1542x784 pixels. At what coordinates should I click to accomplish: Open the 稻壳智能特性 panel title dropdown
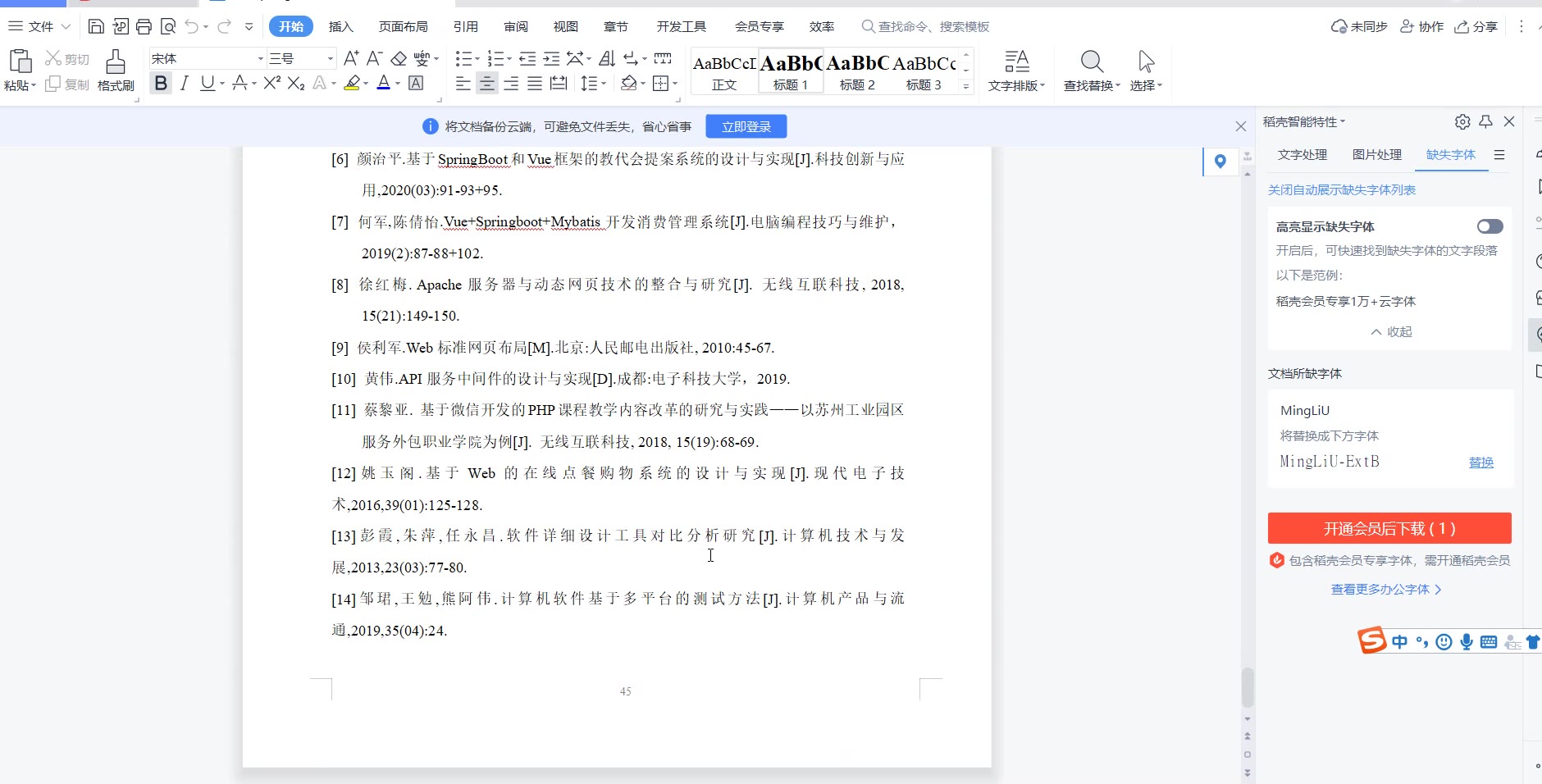pos(1304,121)
